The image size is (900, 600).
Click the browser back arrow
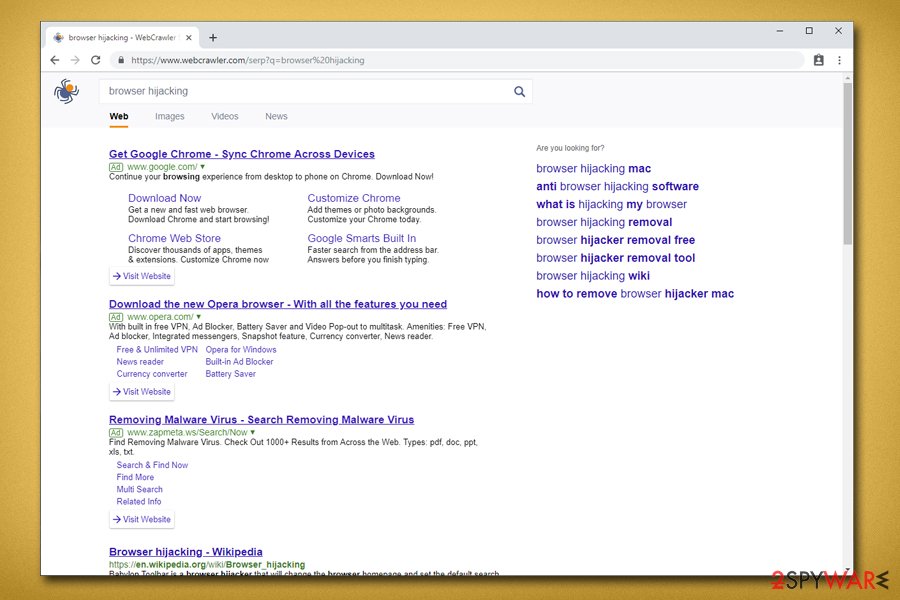point(55,60)
